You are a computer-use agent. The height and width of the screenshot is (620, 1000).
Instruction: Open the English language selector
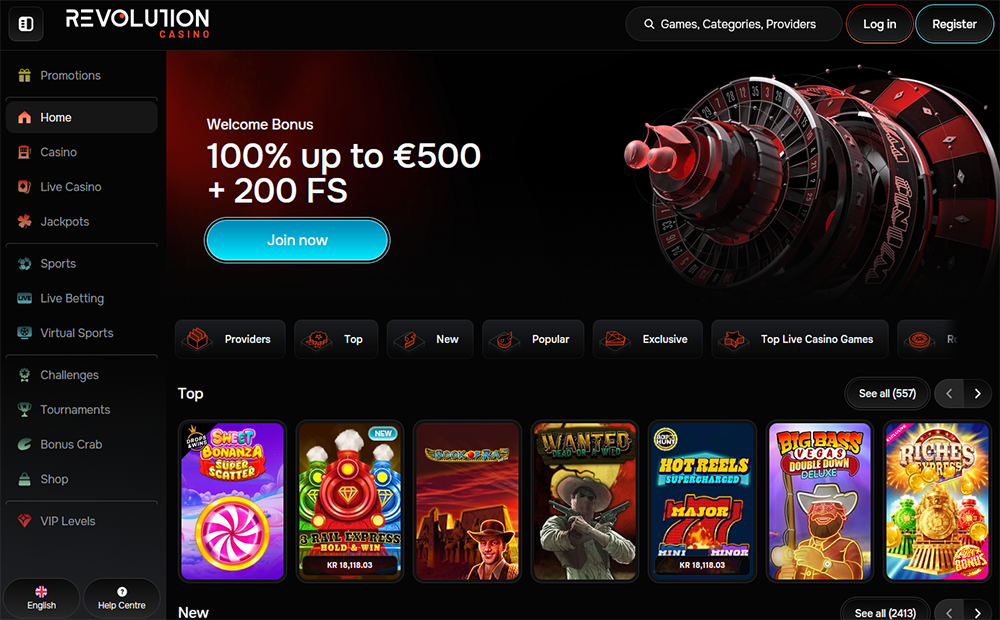pyautogui.click(x=41, y=598)
